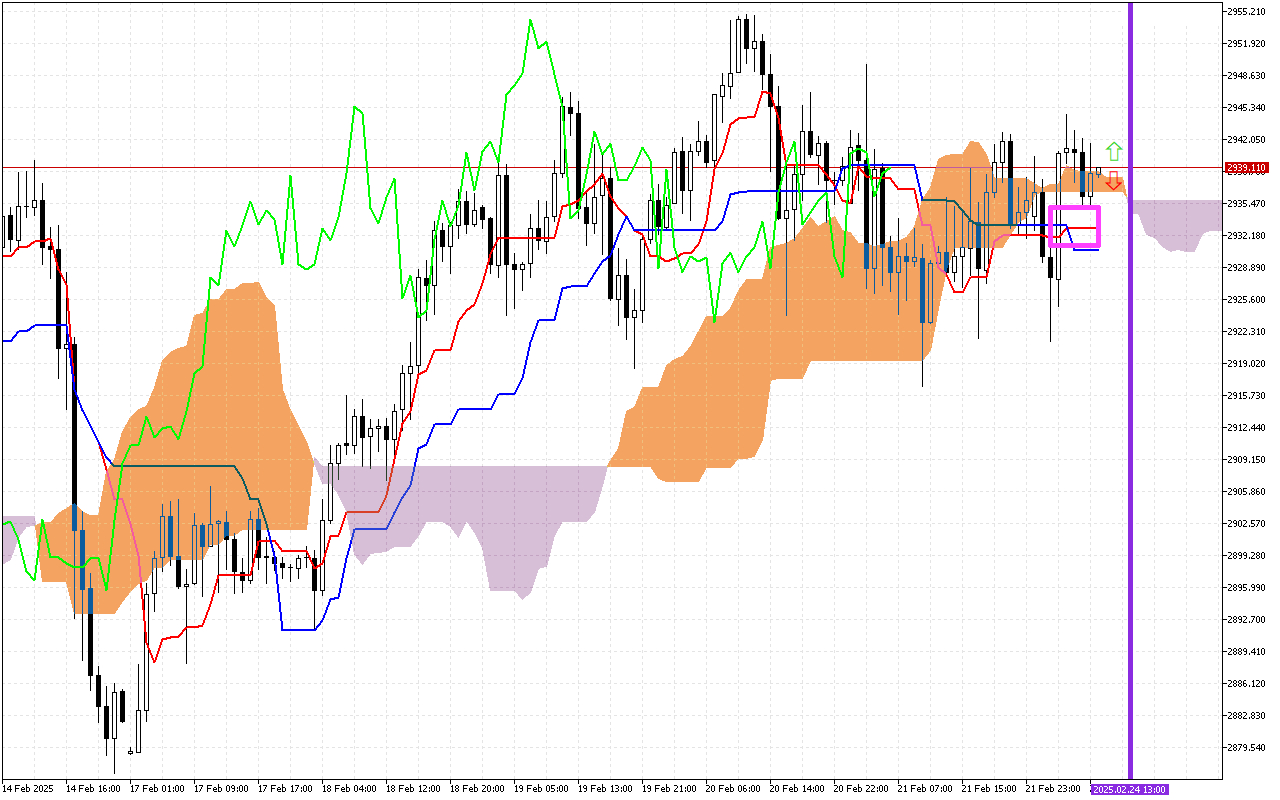The image size is (1280, 800).
Task: Click the 19 Feb 05:00 time axis label
Action: coord(543,789)
